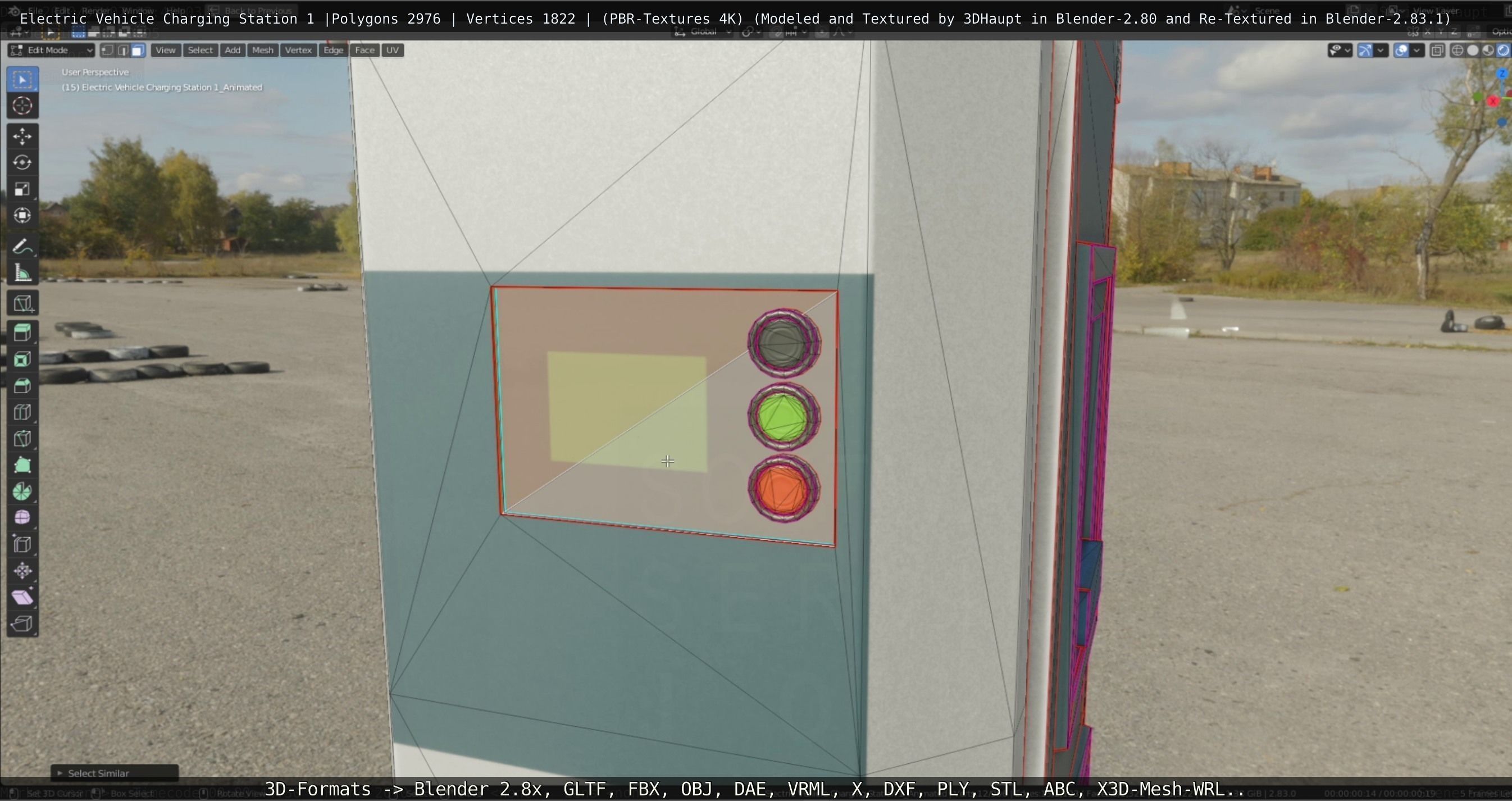Choose the Rotate tool
The width and height of the screenshot is (1512, 801).
22,162
